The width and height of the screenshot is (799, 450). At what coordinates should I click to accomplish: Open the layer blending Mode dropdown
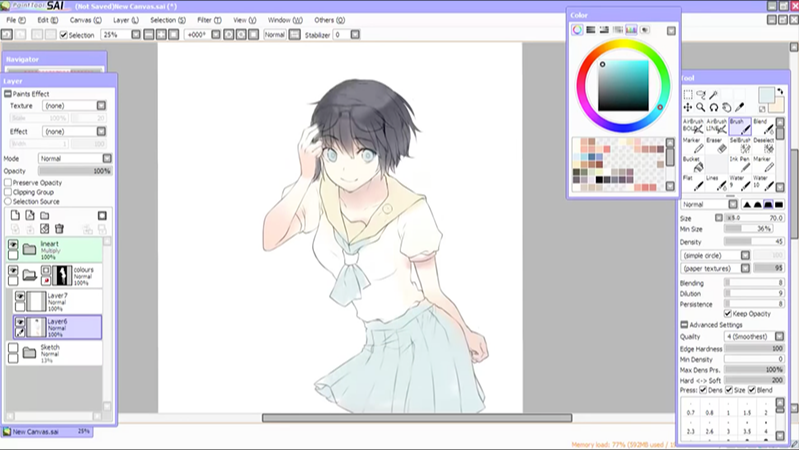71,158
